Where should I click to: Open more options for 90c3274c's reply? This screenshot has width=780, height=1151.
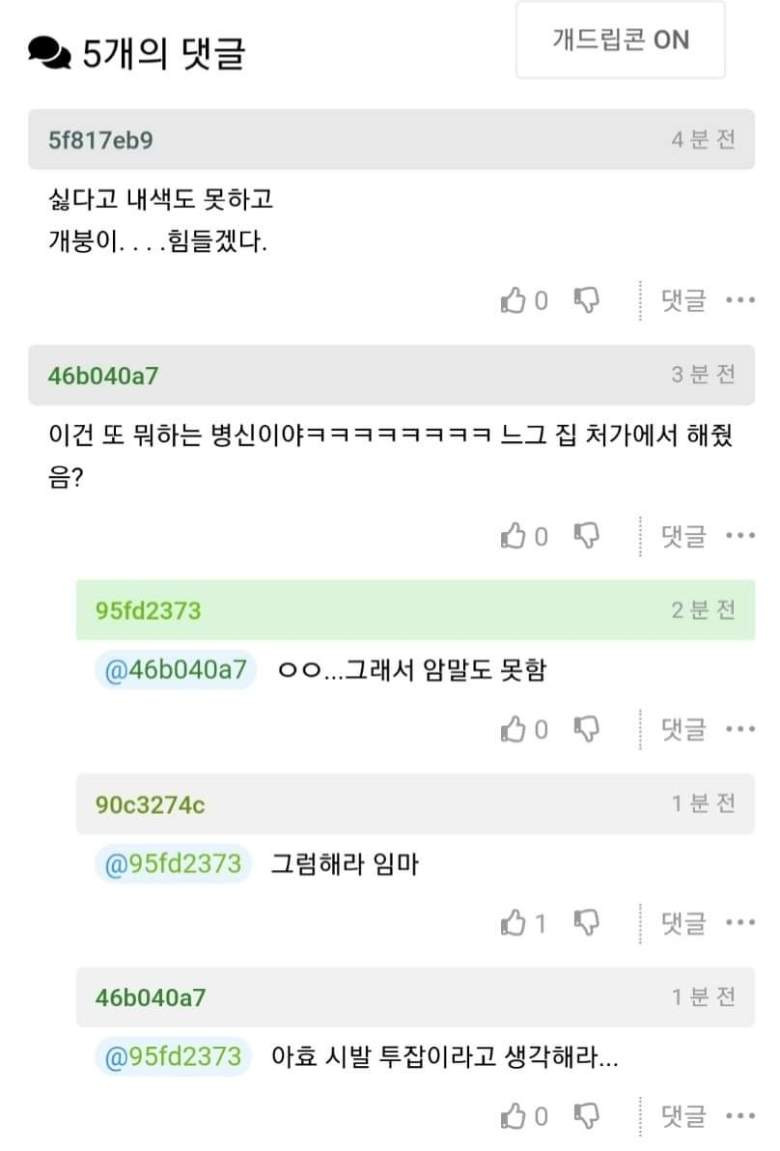click(x=740, y=922)
